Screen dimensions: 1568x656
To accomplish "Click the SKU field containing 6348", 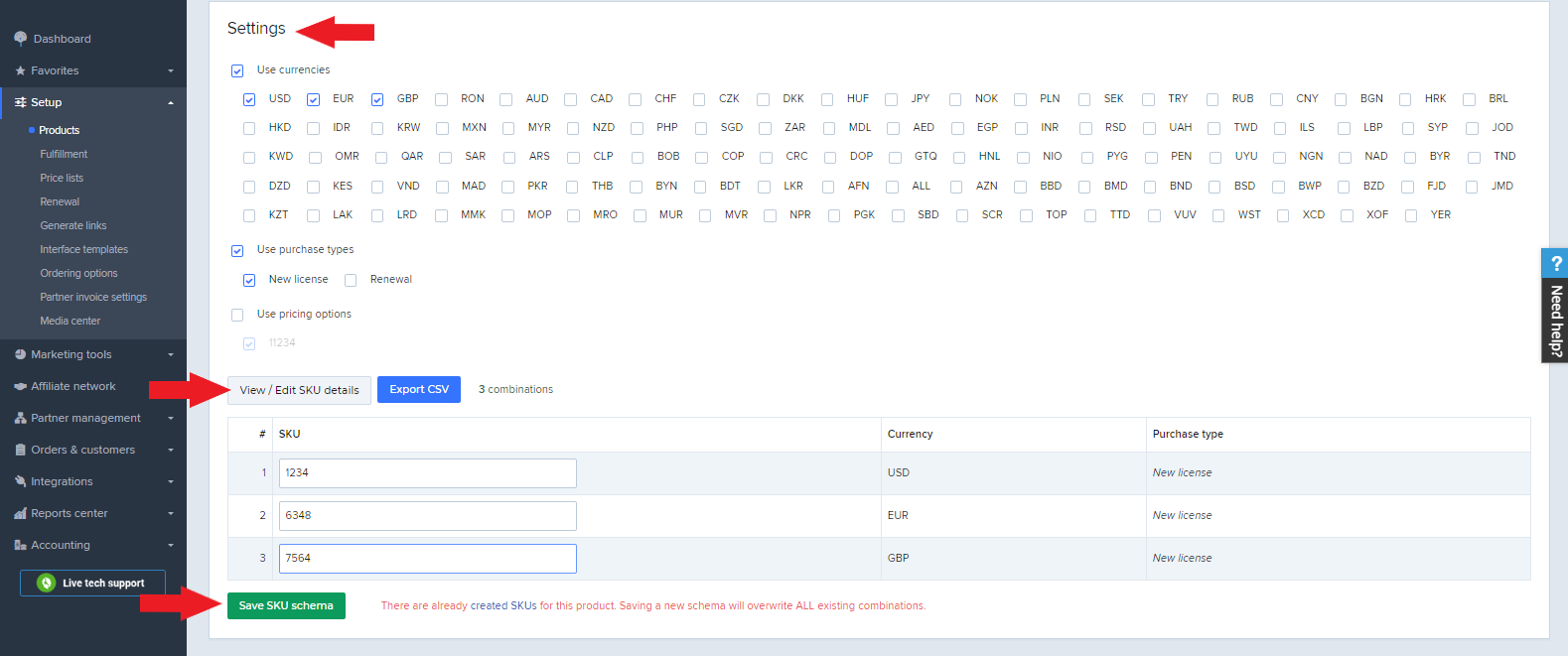I will point(428,516).
